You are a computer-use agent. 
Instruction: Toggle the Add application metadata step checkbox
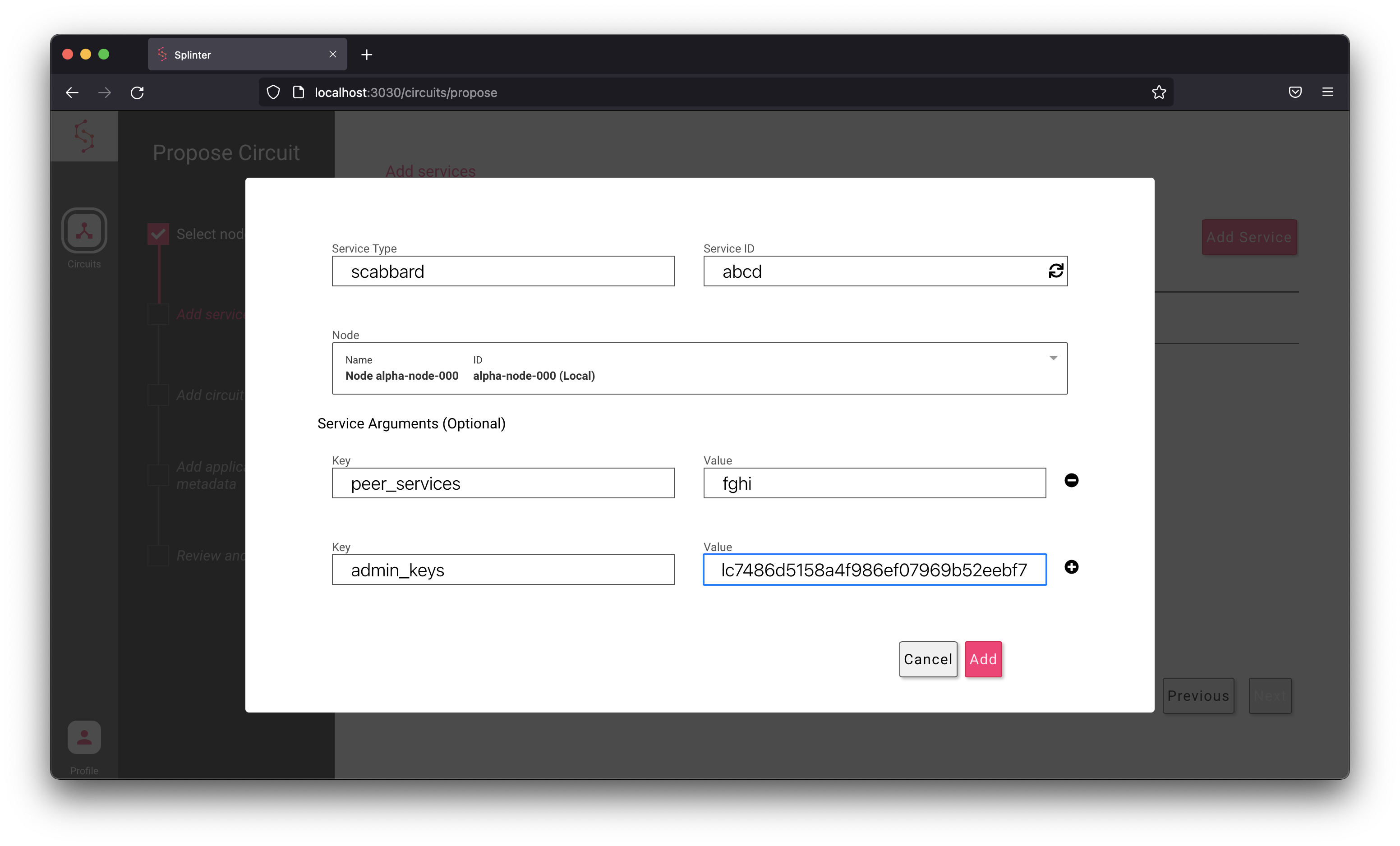[x=158, y=476]
